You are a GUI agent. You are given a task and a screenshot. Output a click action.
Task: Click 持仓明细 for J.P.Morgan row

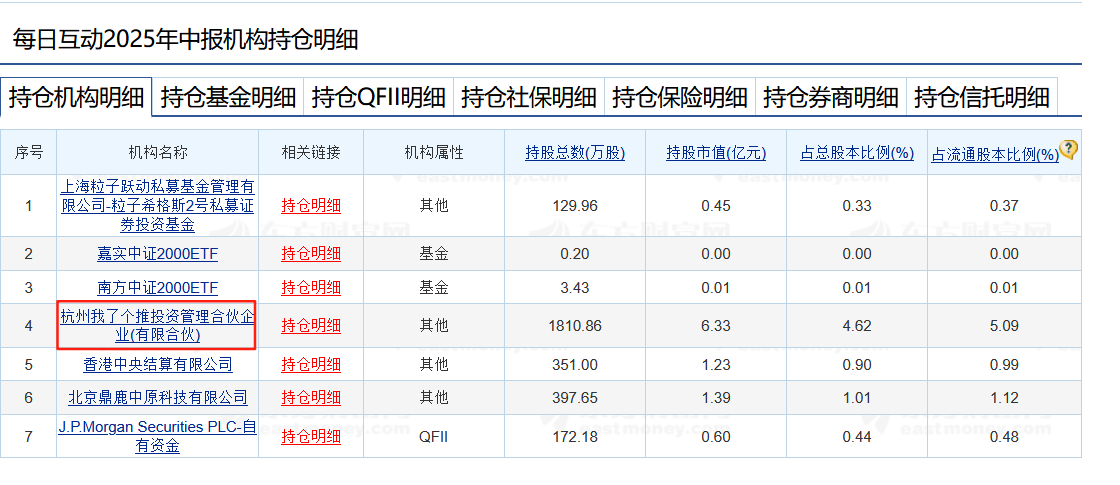pyautogui.click(x=311, y=436)
